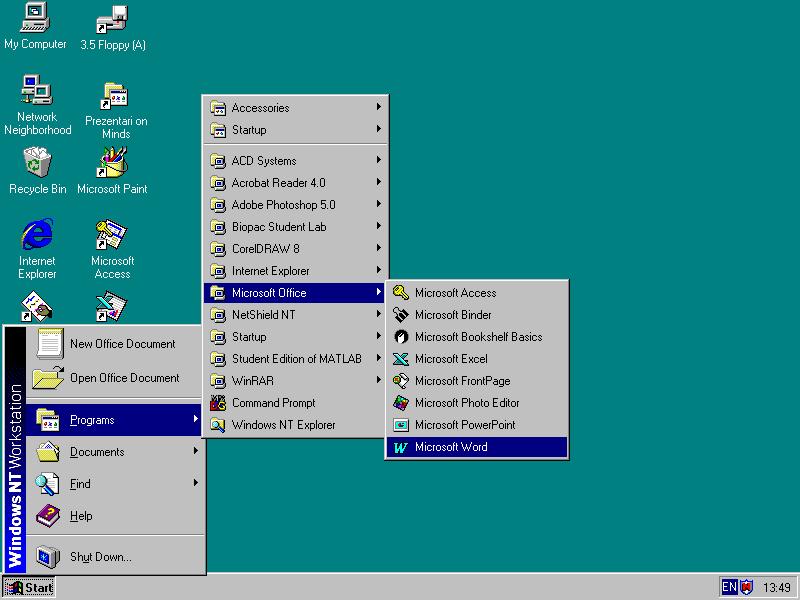This screenshot has width=800, height=600.
Task: Choose Shut Down... from Start menu
Action: coord(115,557)
